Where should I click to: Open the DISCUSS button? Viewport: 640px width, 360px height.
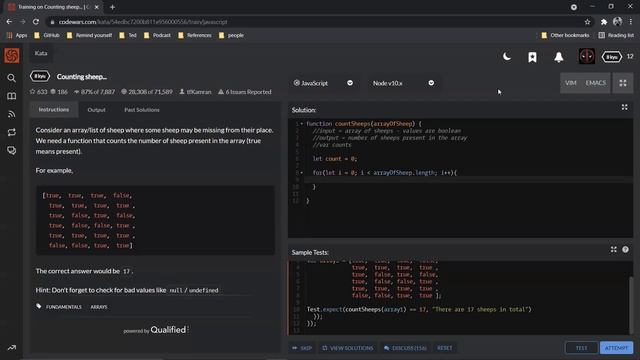405,348
